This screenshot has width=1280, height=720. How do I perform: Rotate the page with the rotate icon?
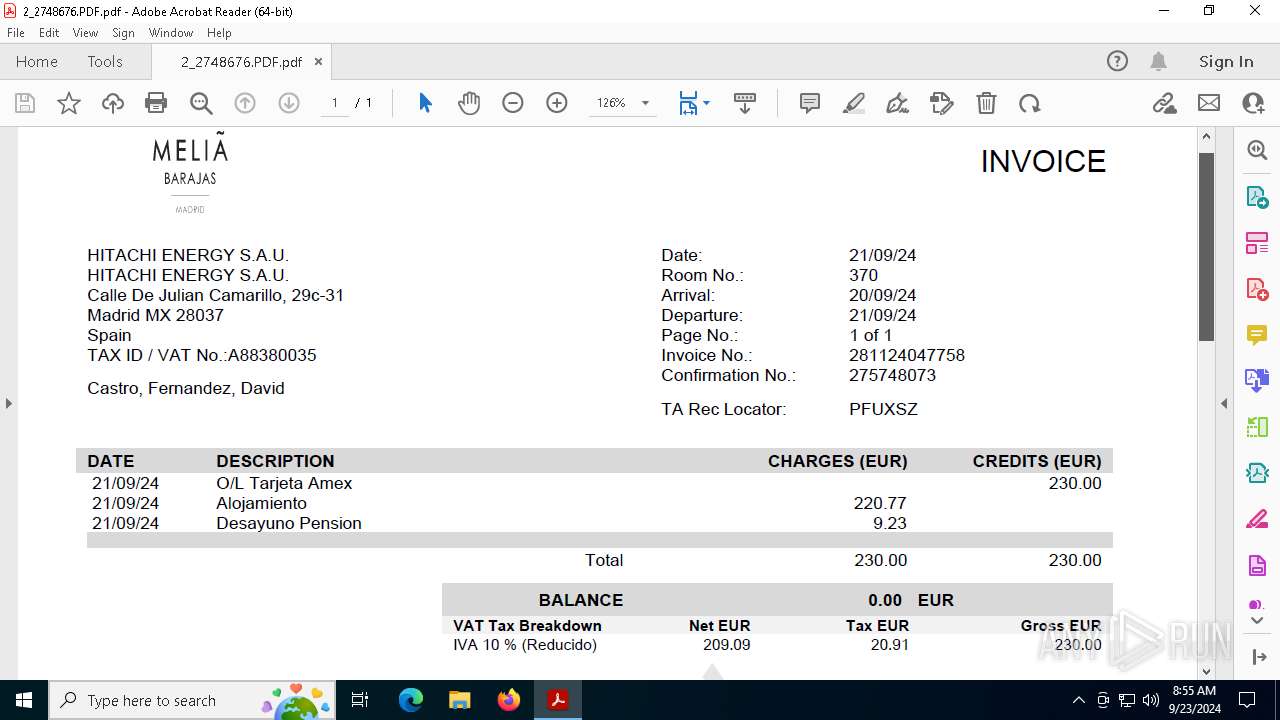(x=1030, y=103)
